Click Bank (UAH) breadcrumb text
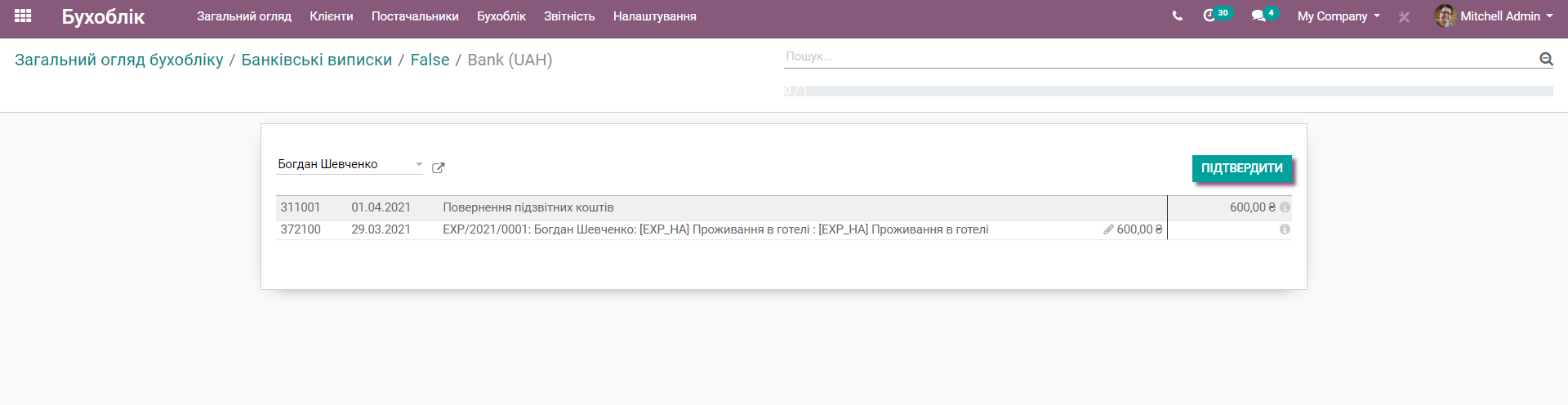The image size is (1568, 405). point(510,60)
